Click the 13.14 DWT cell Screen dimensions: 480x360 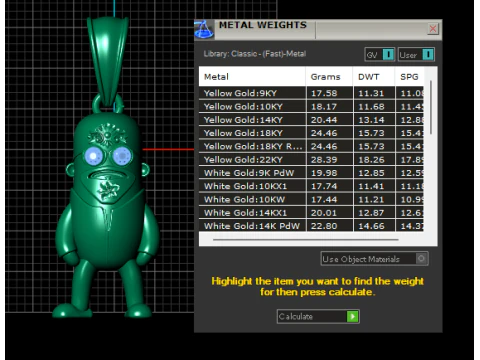tap(374, 120)
